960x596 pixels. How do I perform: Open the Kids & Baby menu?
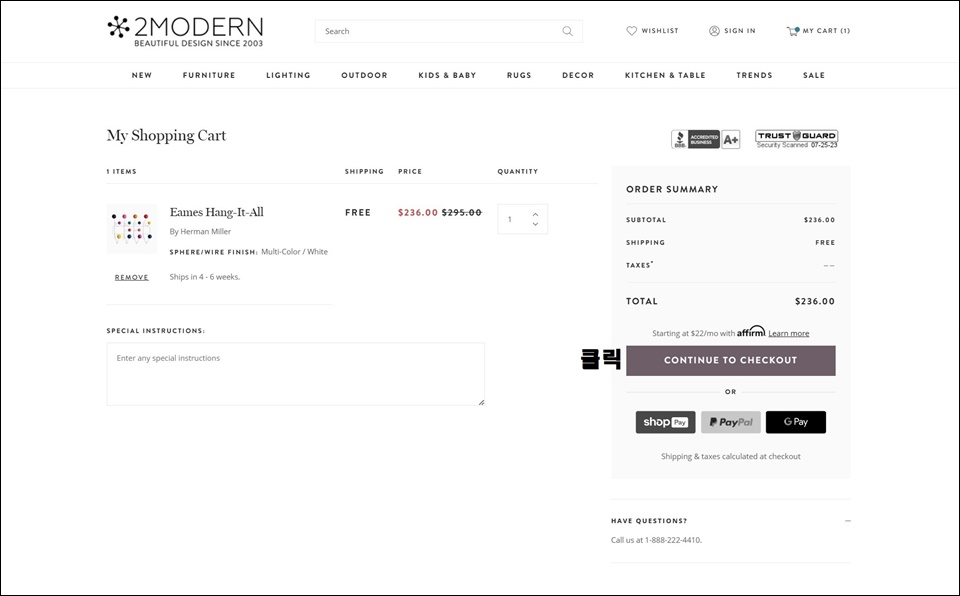point(447,75)
